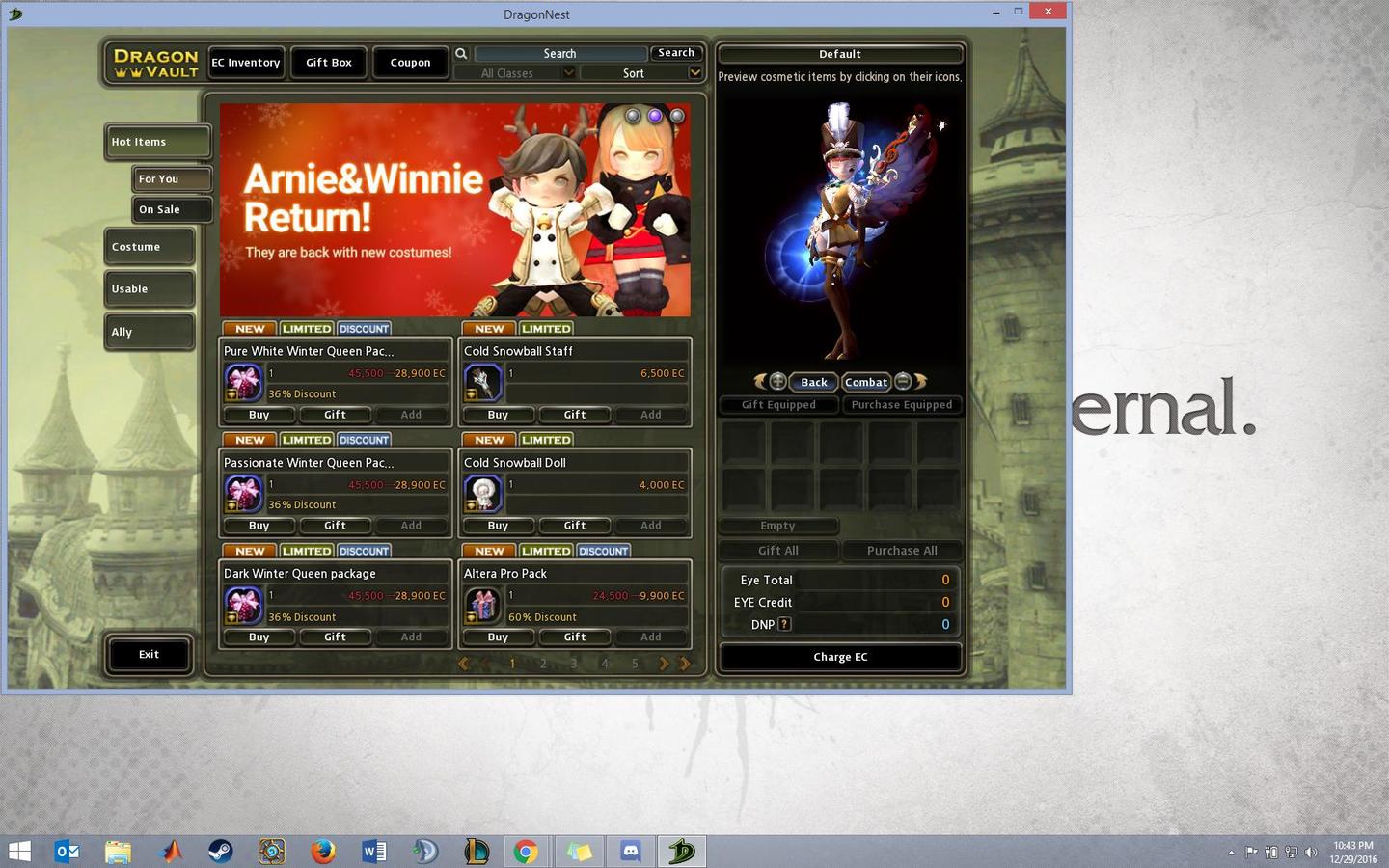
Task: Preview Cold Snowball Doll item icon
Action: tap(483, 494)
